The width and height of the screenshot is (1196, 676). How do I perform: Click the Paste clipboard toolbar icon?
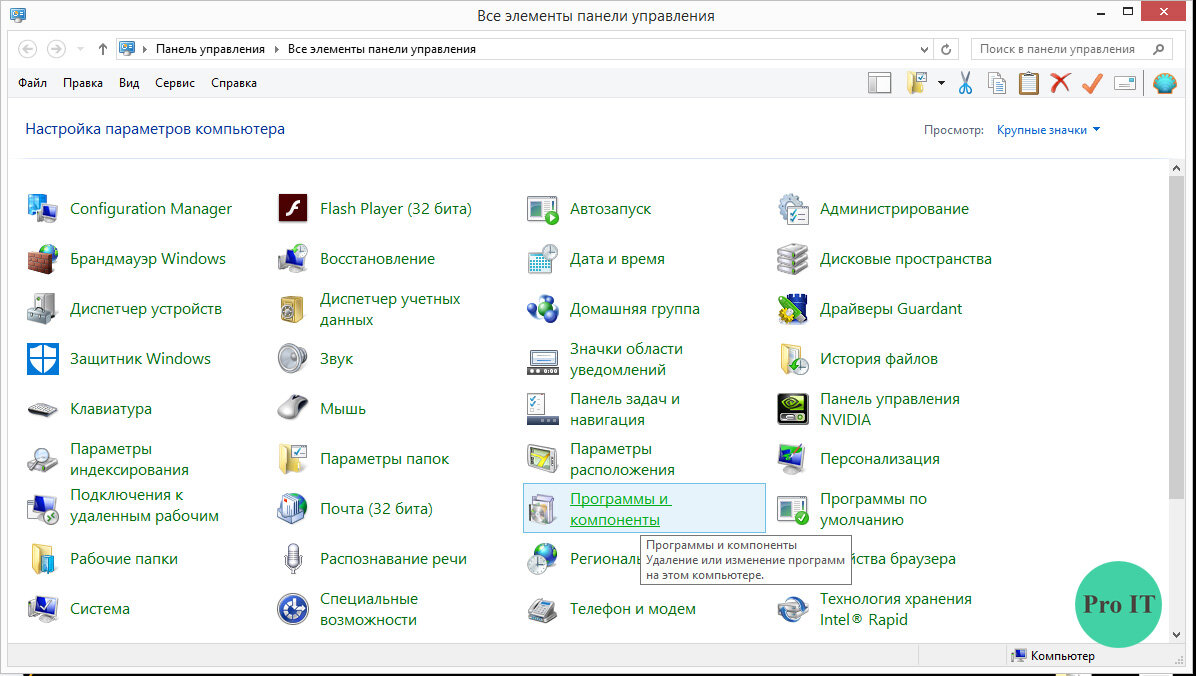pos(1029,82)
